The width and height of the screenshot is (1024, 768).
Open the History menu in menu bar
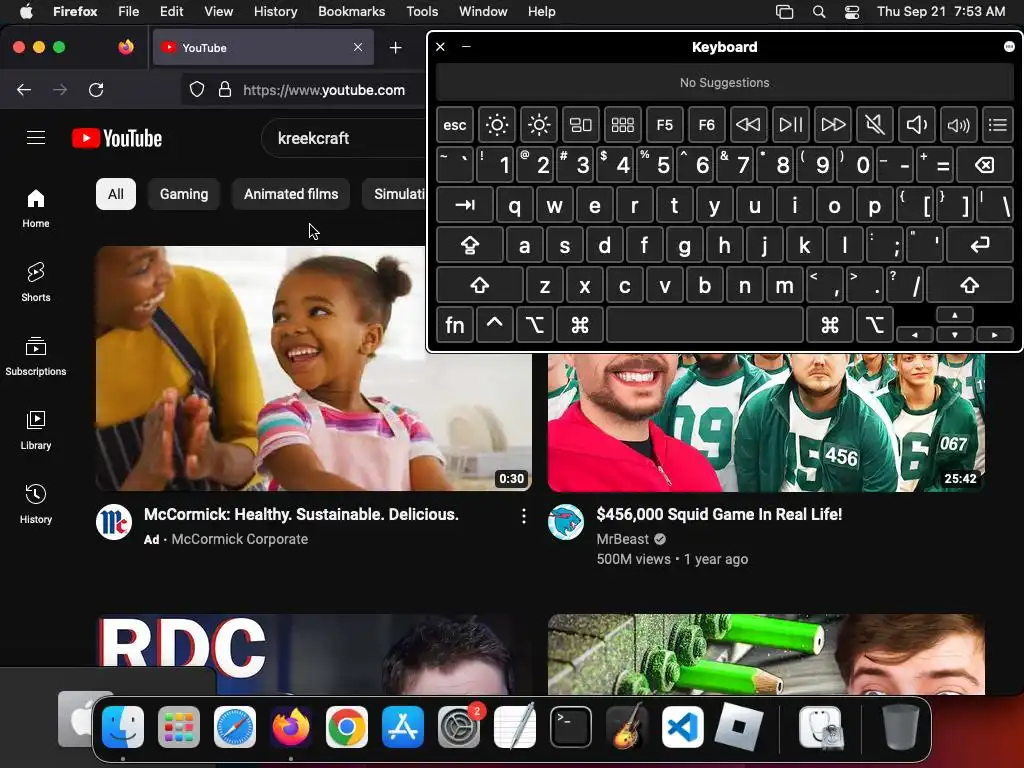point(275,11)
